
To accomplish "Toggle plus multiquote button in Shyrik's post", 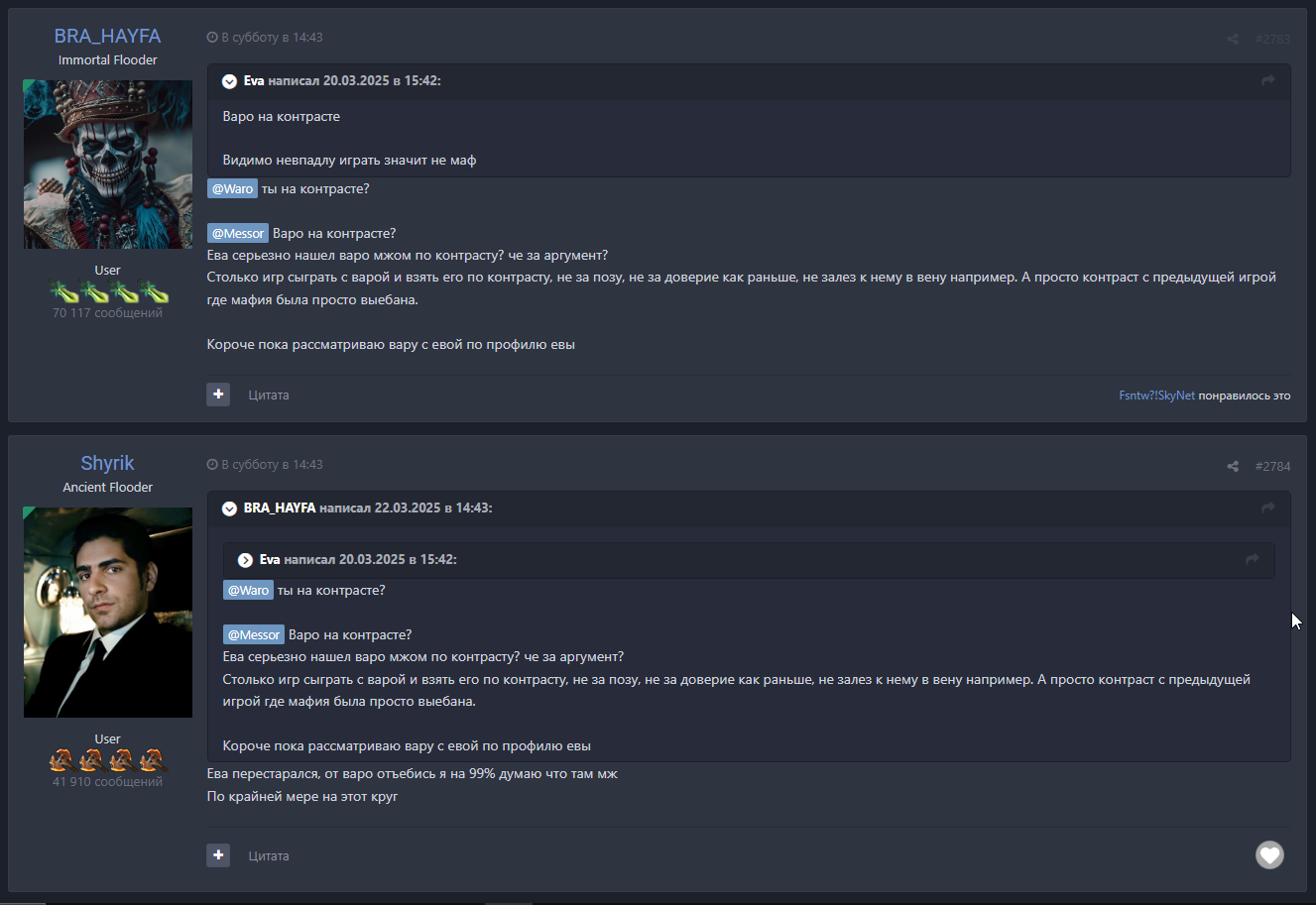I will pyautogui.click(x=218, y=854).
